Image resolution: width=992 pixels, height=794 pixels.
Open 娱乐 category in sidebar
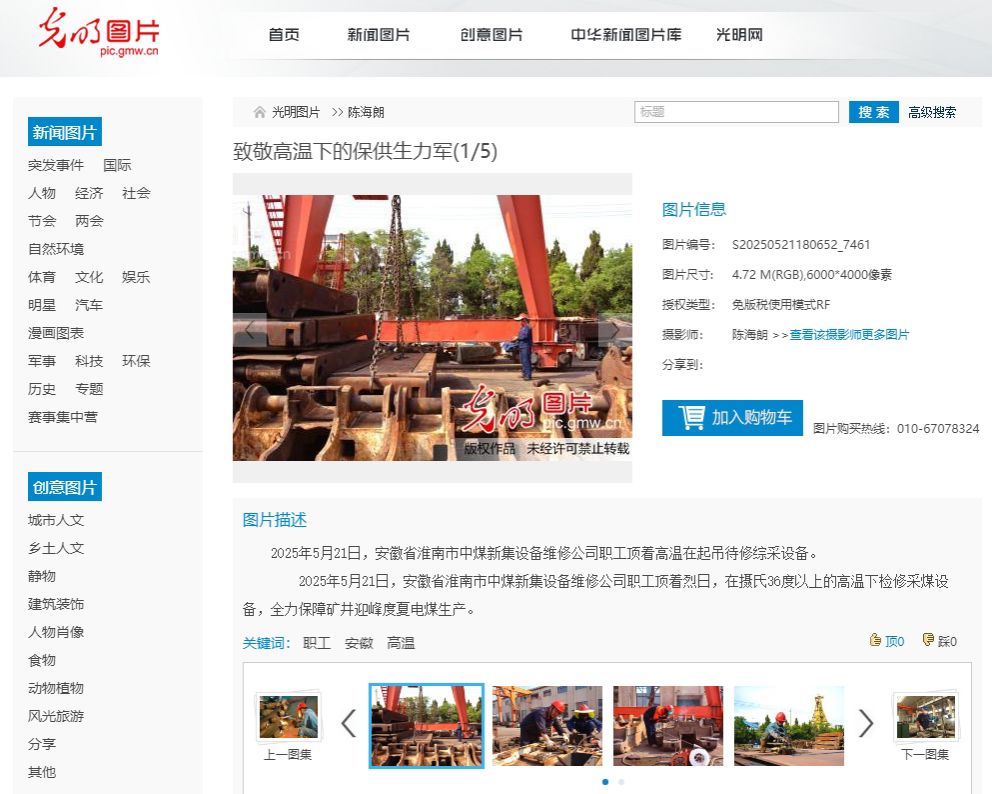[x=136, y=277]
